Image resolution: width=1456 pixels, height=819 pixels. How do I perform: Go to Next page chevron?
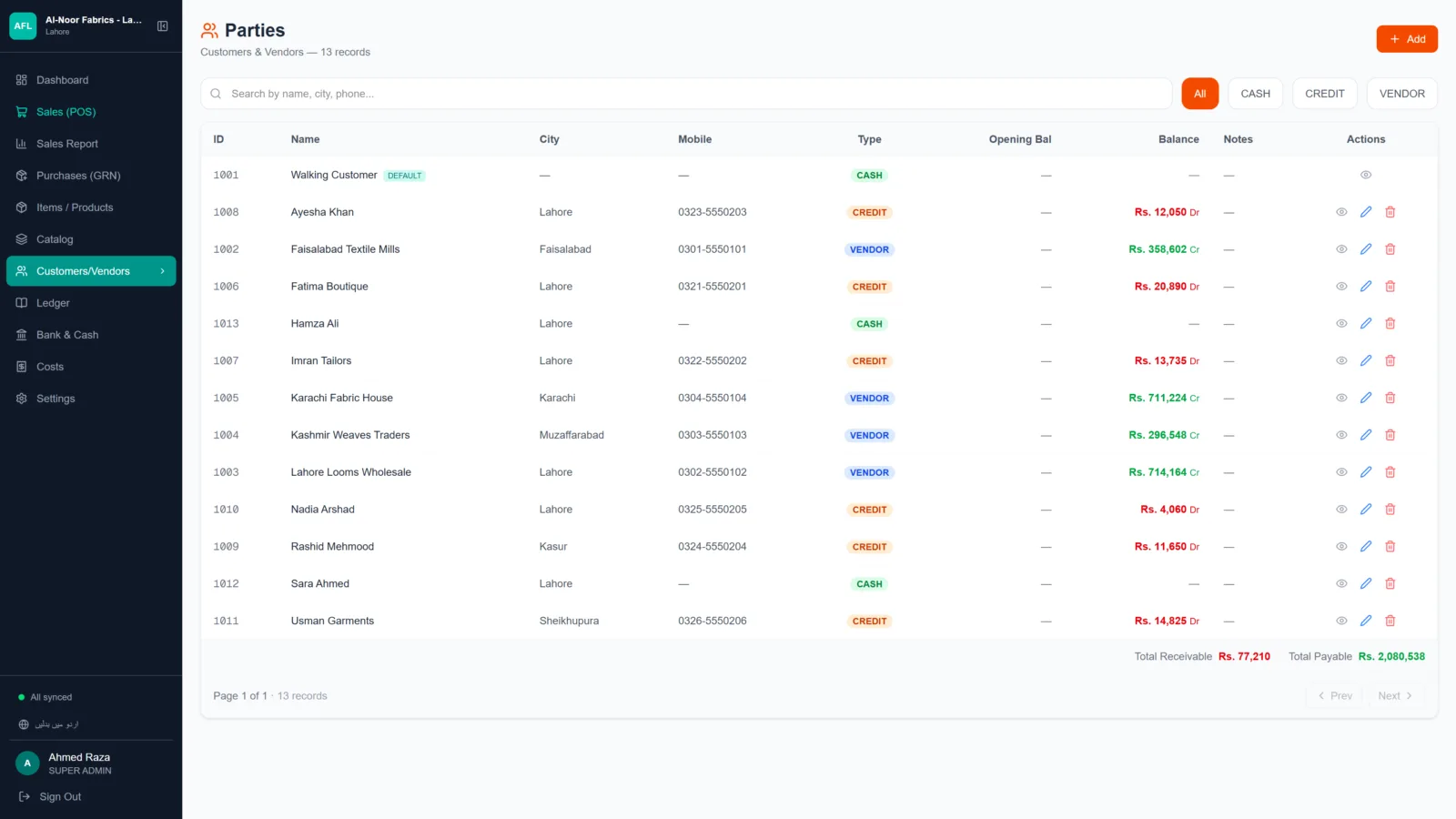point(1410,696)
